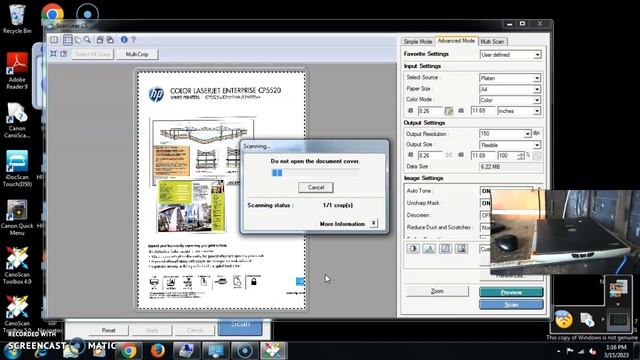Screen dimensions: 640x360
Task: Adjust the scale percent stepper
Action: tap(520, 156)
